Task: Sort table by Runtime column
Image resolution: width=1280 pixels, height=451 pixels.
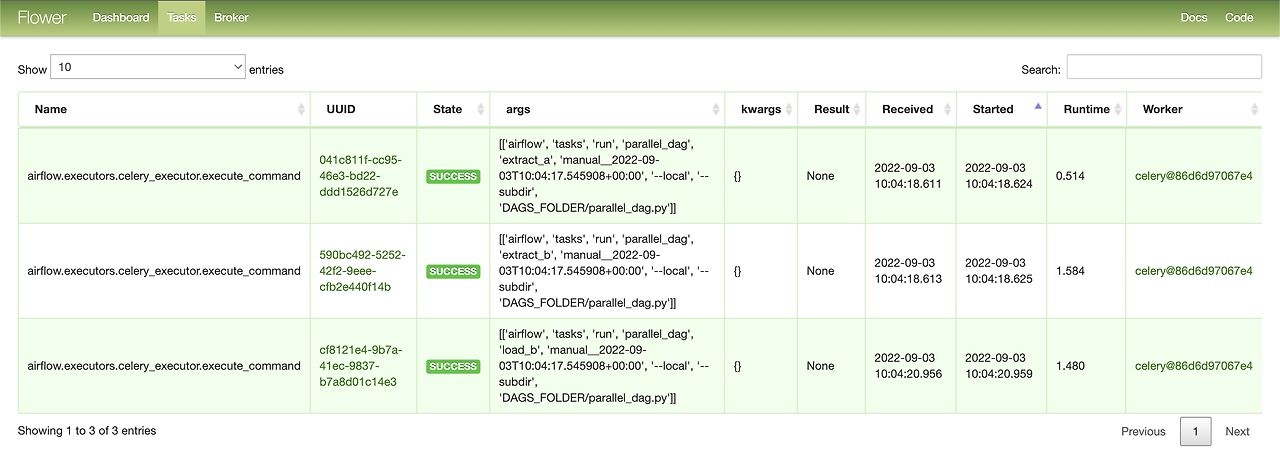Action: pyautogui.click(x=1087, y=109)
